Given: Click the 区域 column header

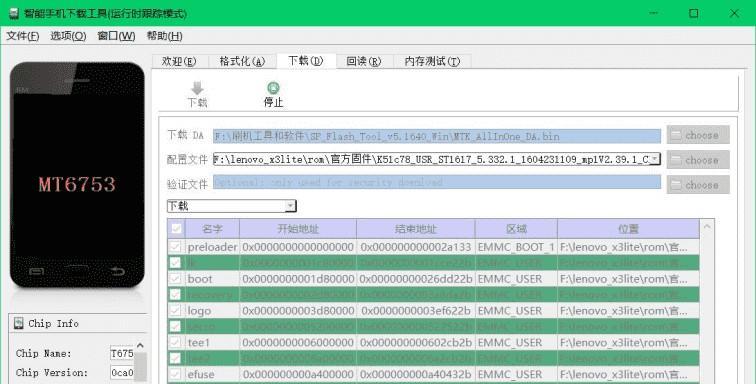Looking at the screenshot, I should click(516, 229).
